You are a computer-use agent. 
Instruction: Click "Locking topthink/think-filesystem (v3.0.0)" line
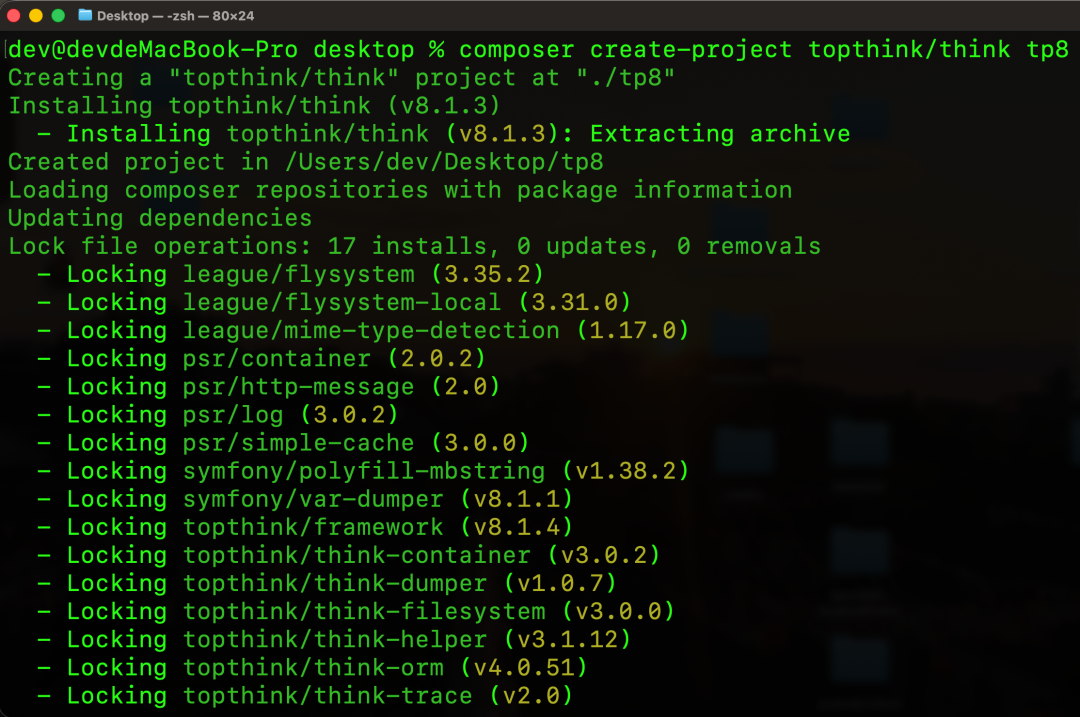(356, 612)
